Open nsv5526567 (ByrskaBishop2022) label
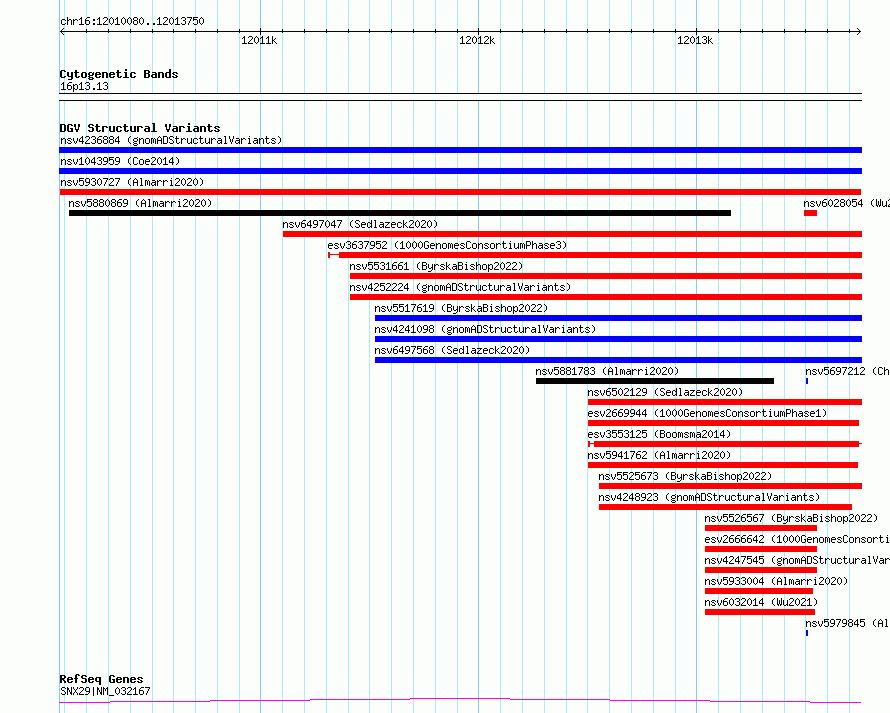Viewport: 890px width, 713px height. (x=791, y=518)
